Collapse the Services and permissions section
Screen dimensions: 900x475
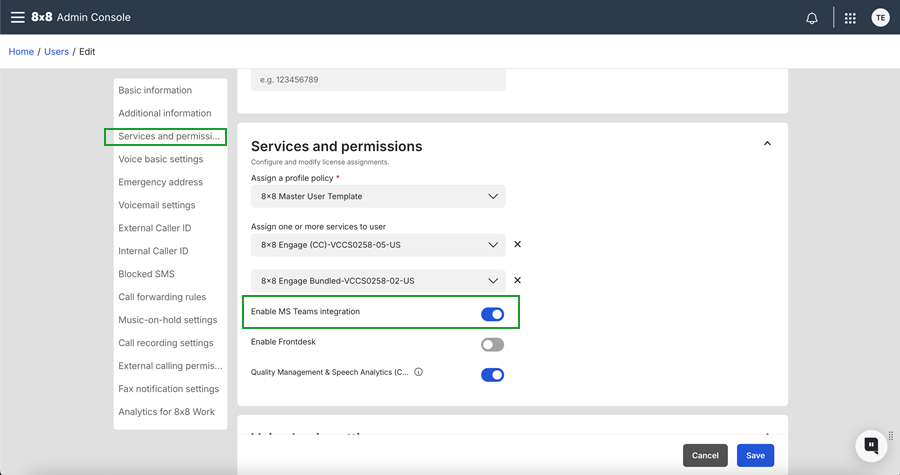click(x=767, y=144)
